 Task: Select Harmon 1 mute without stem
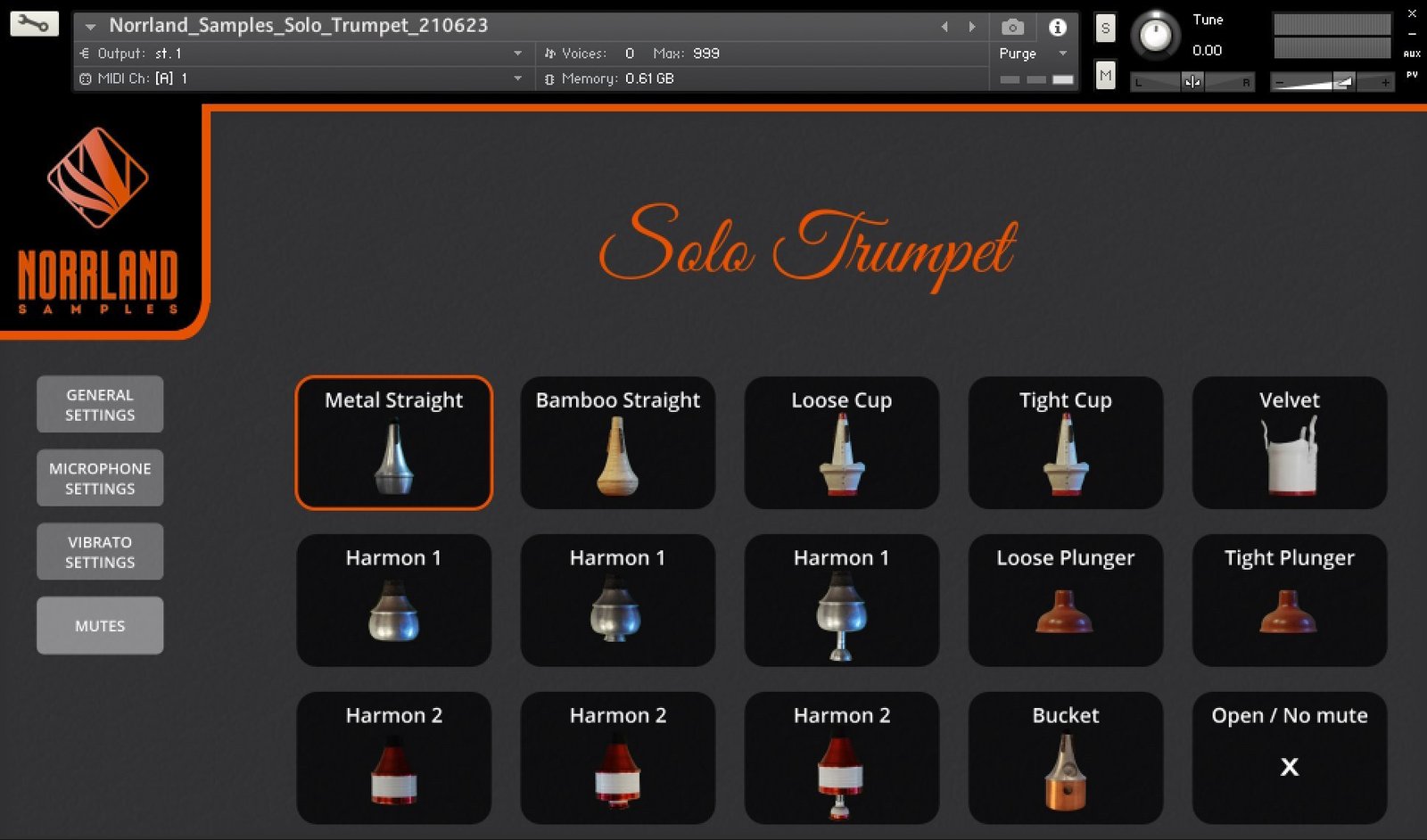point(393,600)
